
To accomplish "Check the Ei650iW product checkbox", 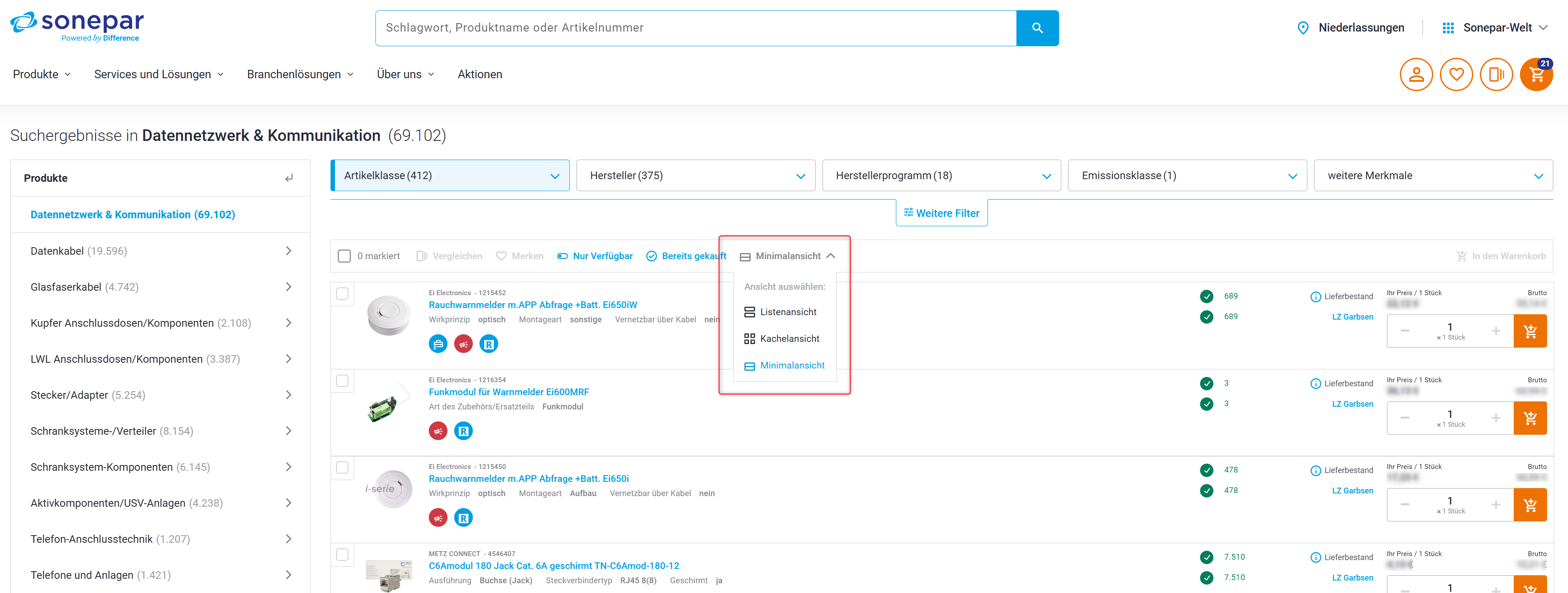I will pos(343,294).
